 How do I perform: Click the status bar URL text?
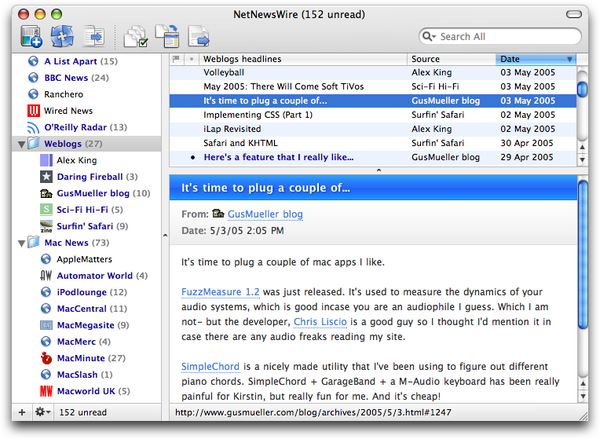[x=313, y=413]
